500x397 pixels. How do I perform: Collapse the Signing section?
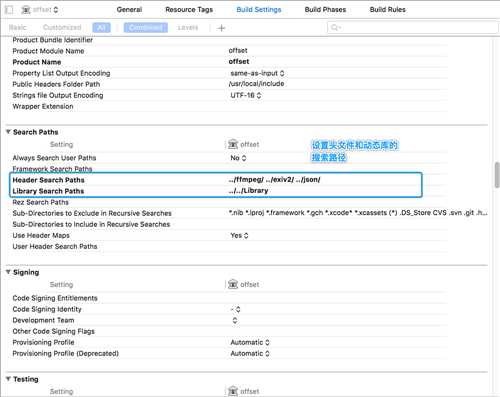[x=8, y=272]
